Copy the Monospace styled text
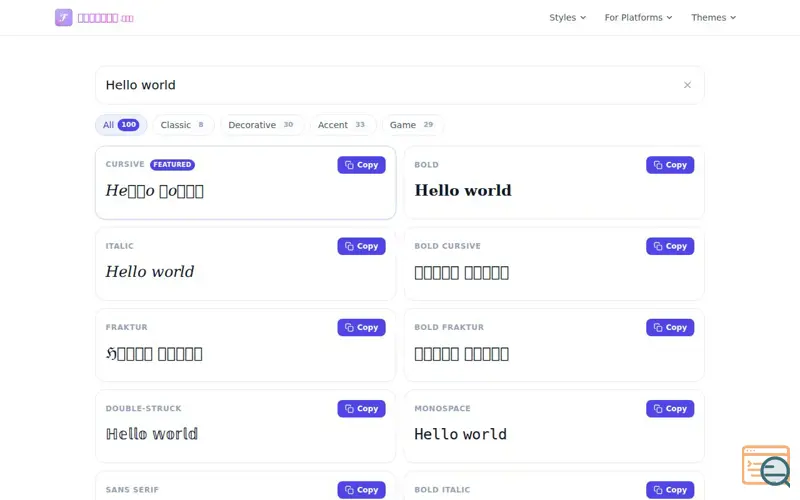Viewport: 800px width, 500px height. click(x=670, y=408)
